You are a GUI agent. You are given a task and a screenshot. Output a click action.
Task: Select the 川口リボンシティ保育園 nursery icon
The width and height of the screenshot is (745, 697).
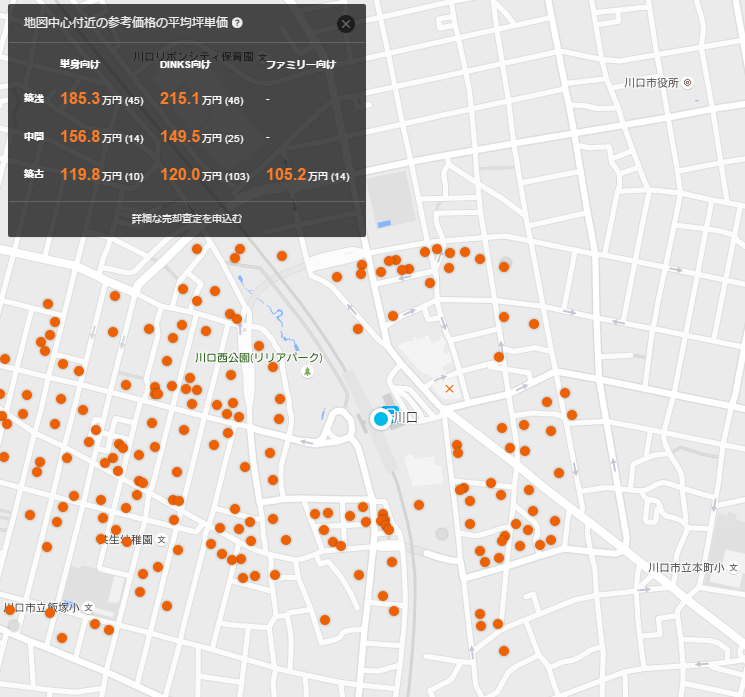pyautogui.click(x=262, y=58)
